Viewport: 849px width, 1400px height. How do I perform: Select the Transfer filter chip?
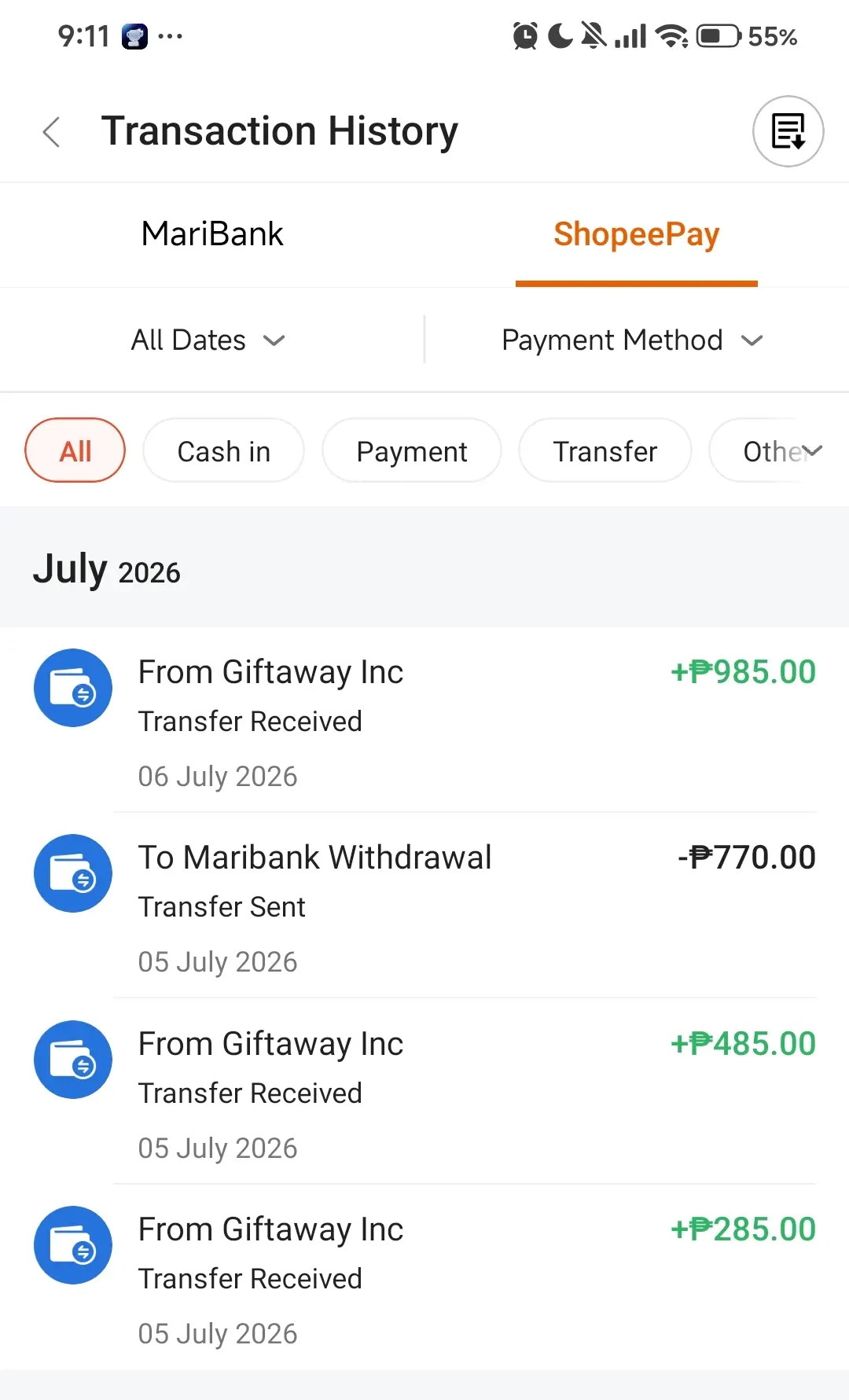tap(605, 450)
